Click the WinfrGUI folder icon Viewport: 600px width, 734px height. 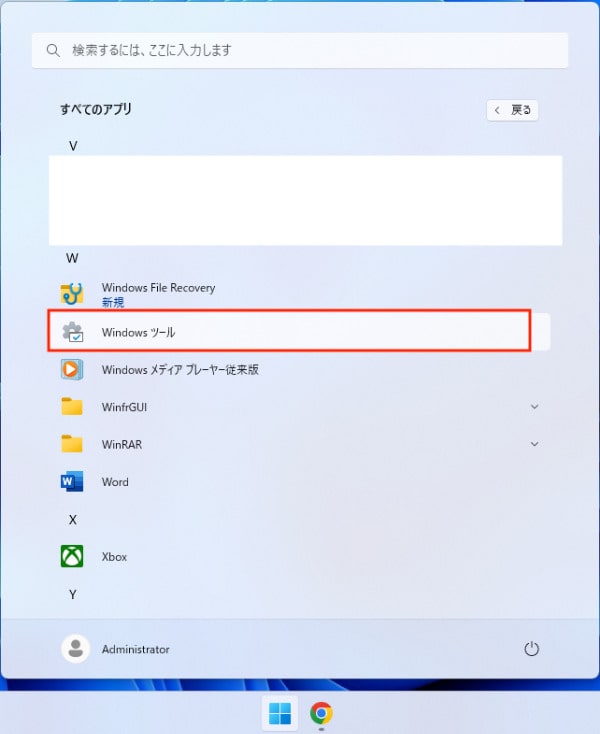point(72,406)
